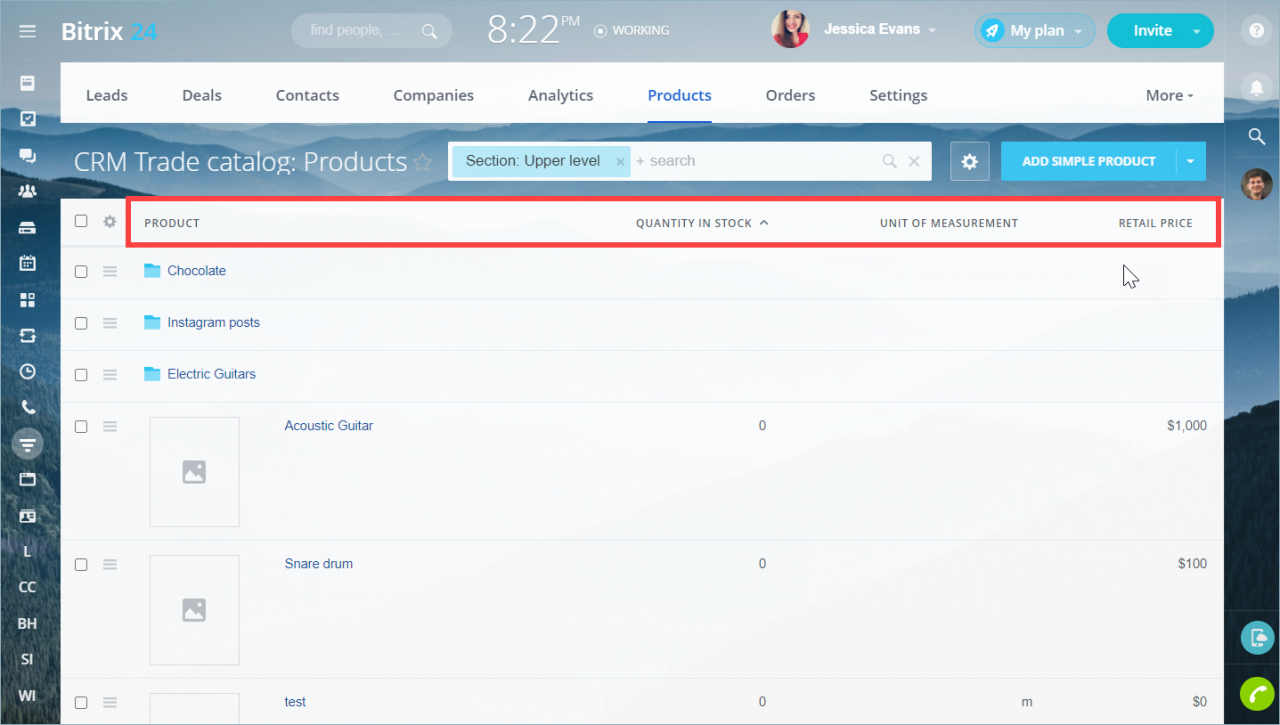Screen dimensions: 1280x725
Task: Switch to the Deals tab
Action: point(202,96)
